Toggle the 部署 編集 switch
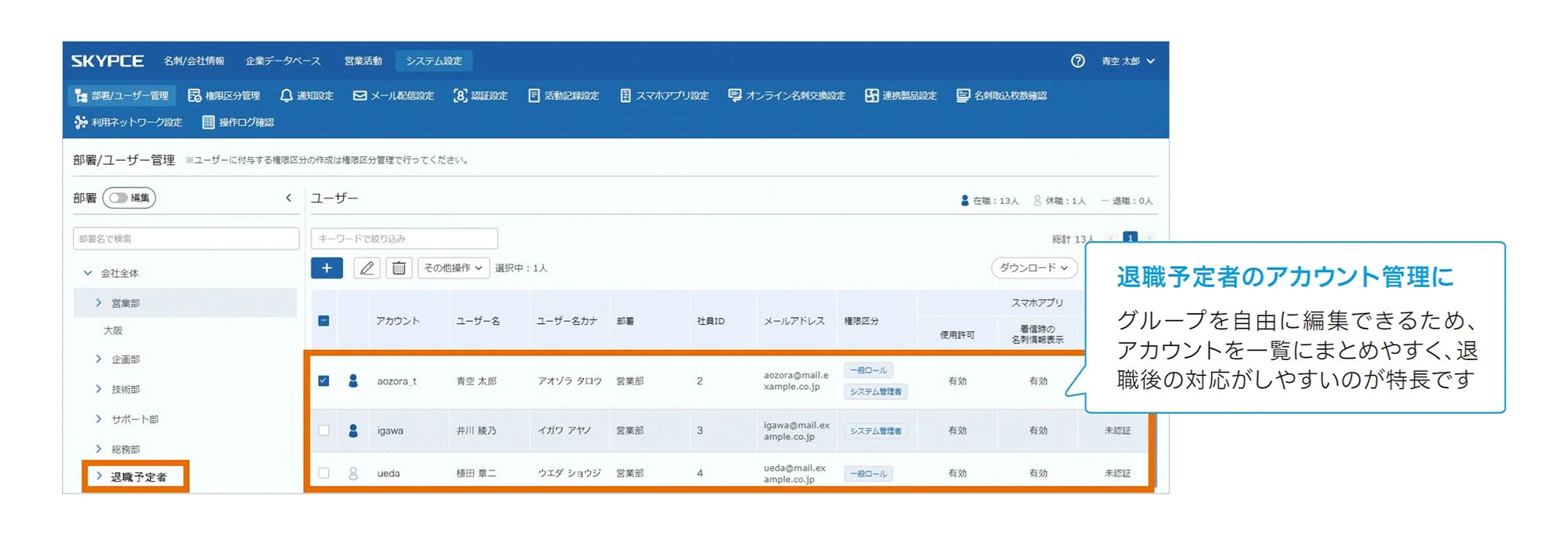The height and width of the screenshot is (535, 1568). pos(119,198)
